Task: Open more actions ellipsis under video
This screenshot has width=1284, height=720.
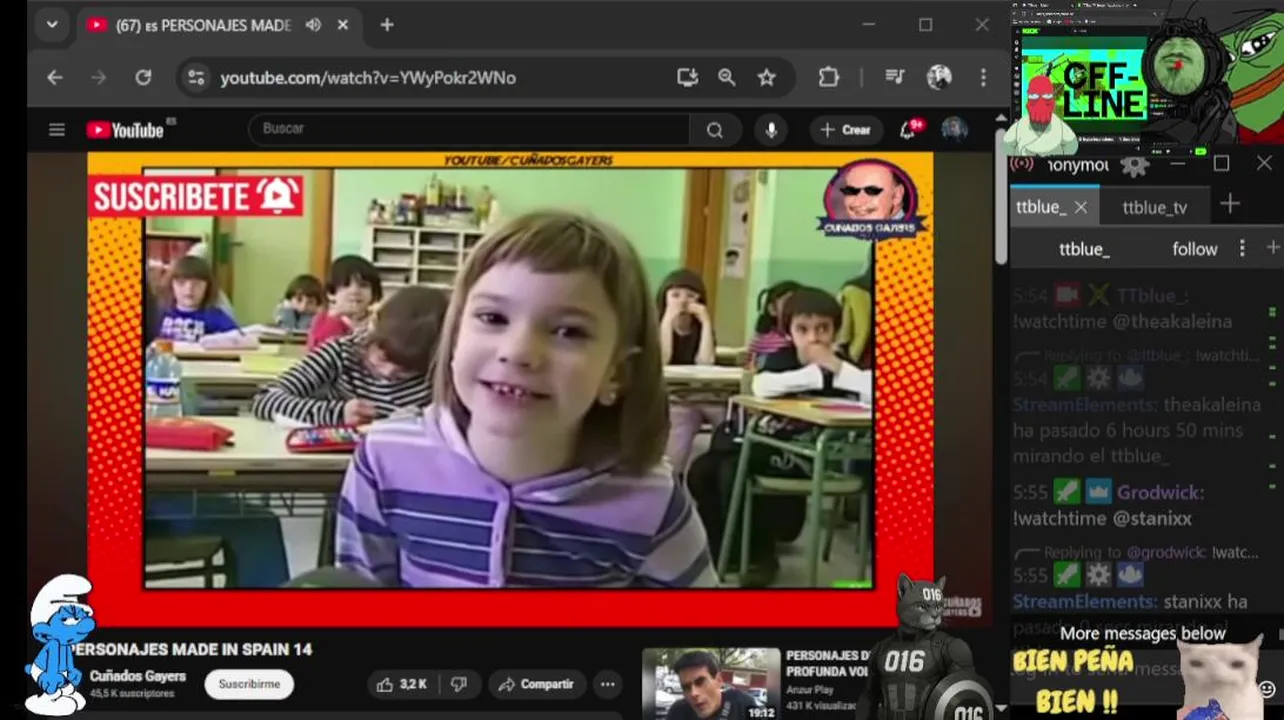Action: [x=607, y=684]
